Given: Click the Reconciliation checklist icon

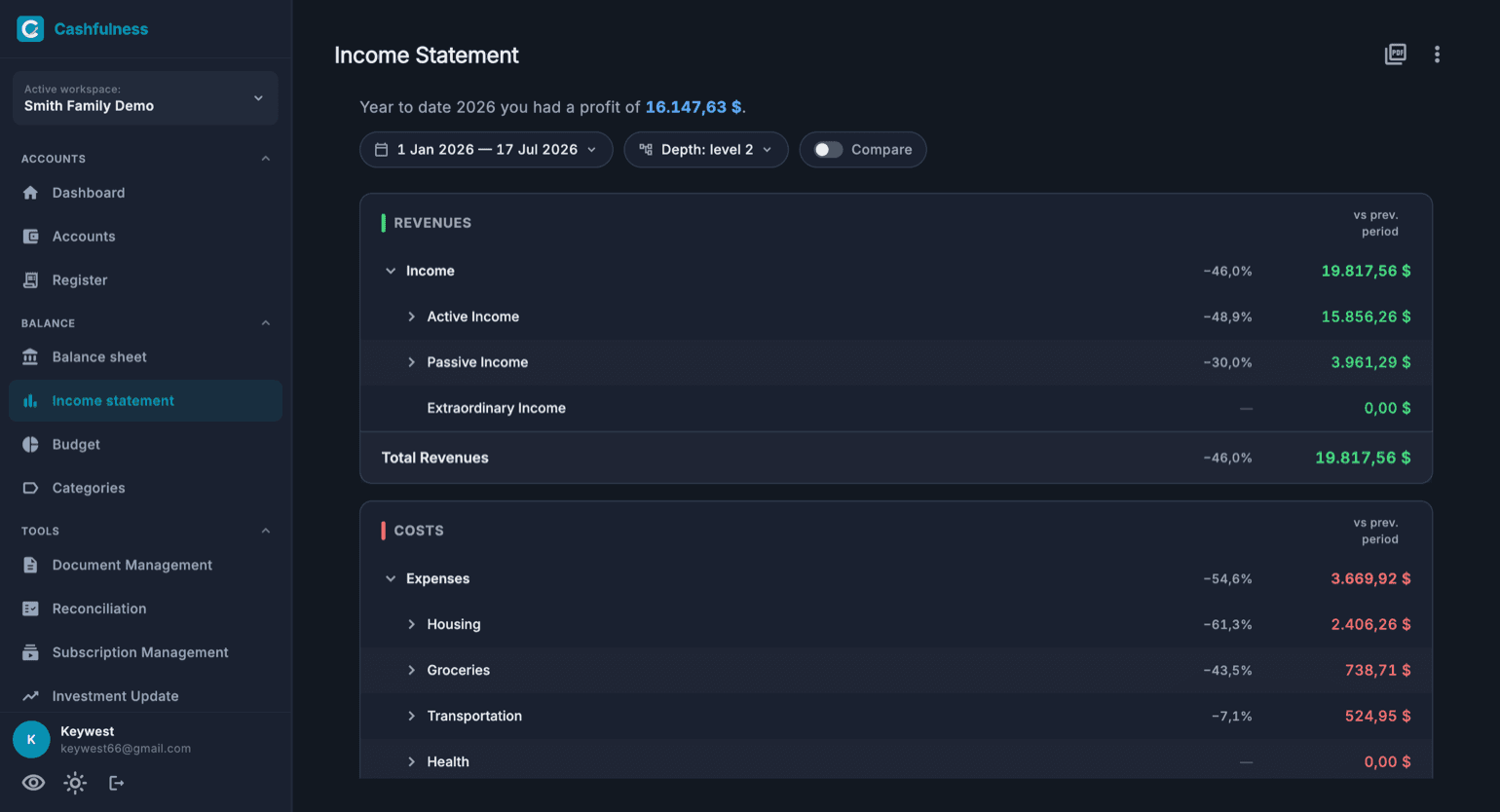Looking at the screenshot, I should tap(30, 609).
